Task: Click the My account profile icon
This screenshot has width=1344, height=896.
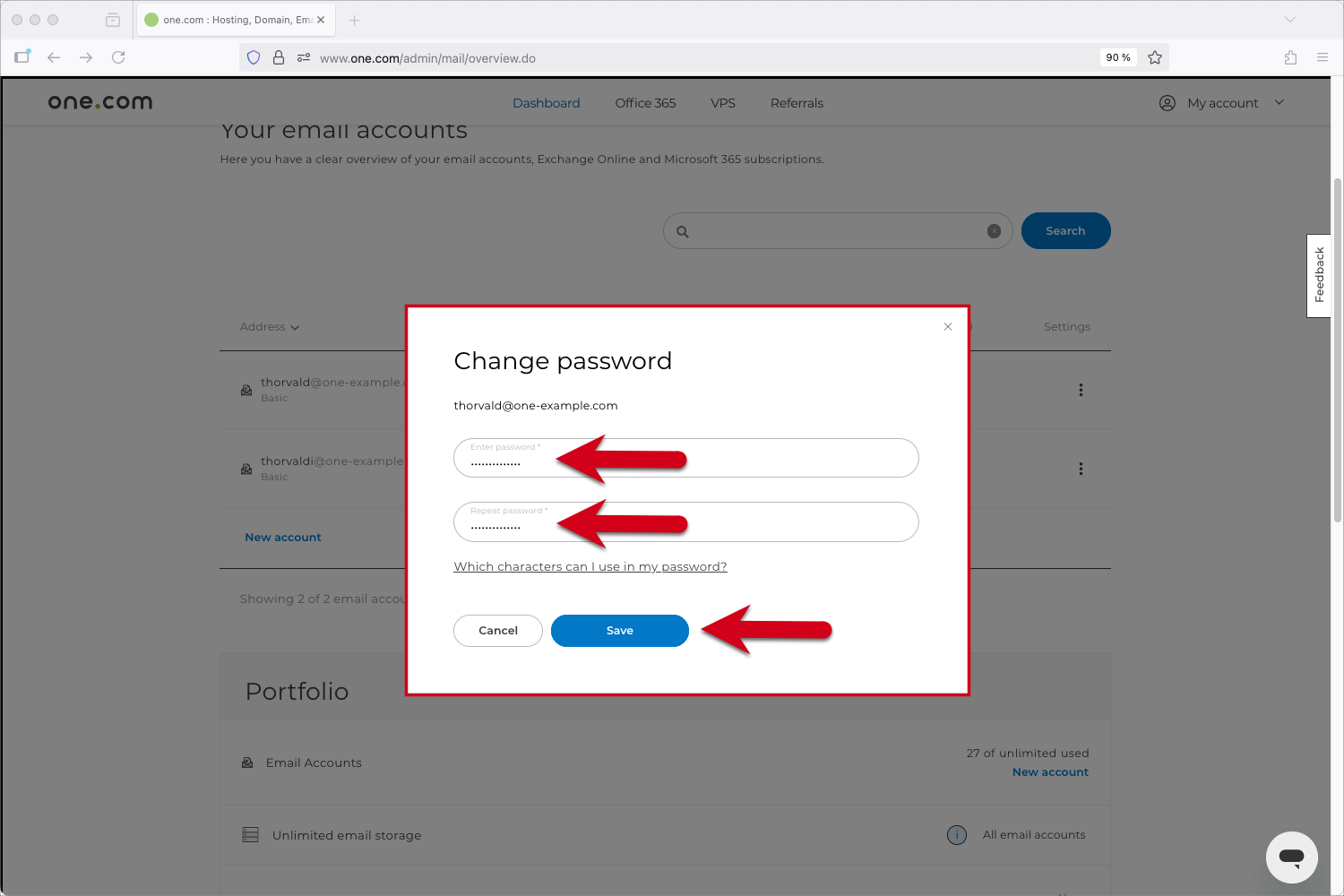Action: tap(1167, 103)
